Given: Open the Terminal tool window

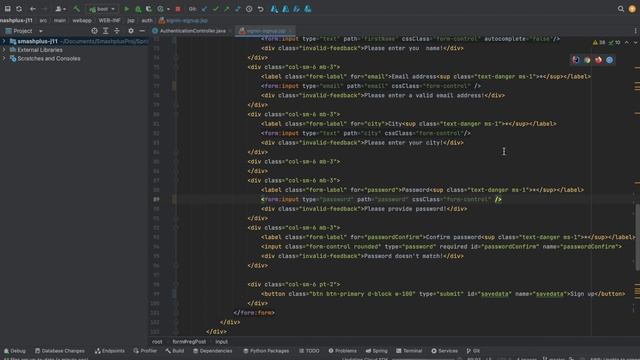Looking at the screenshot, I should [x=409, y=351].
